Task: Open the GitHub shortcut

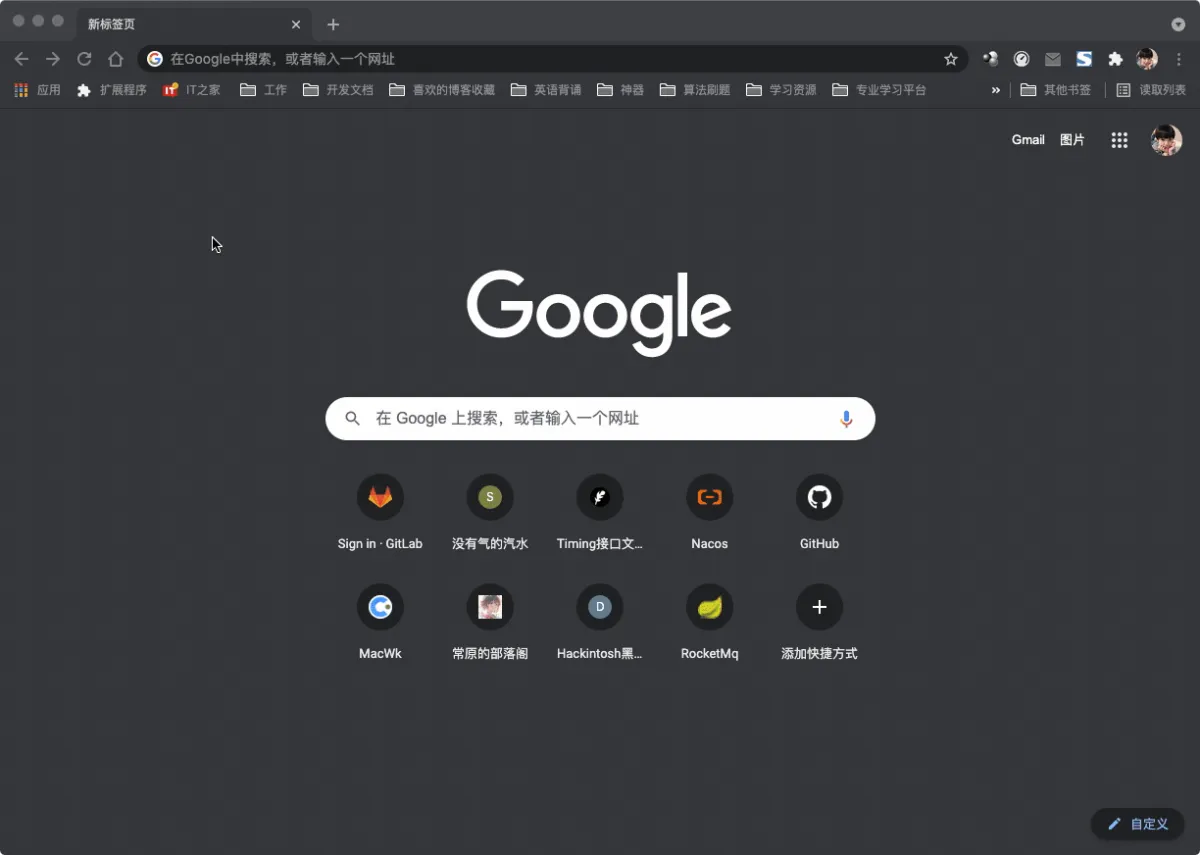Action: coord(819,497)
